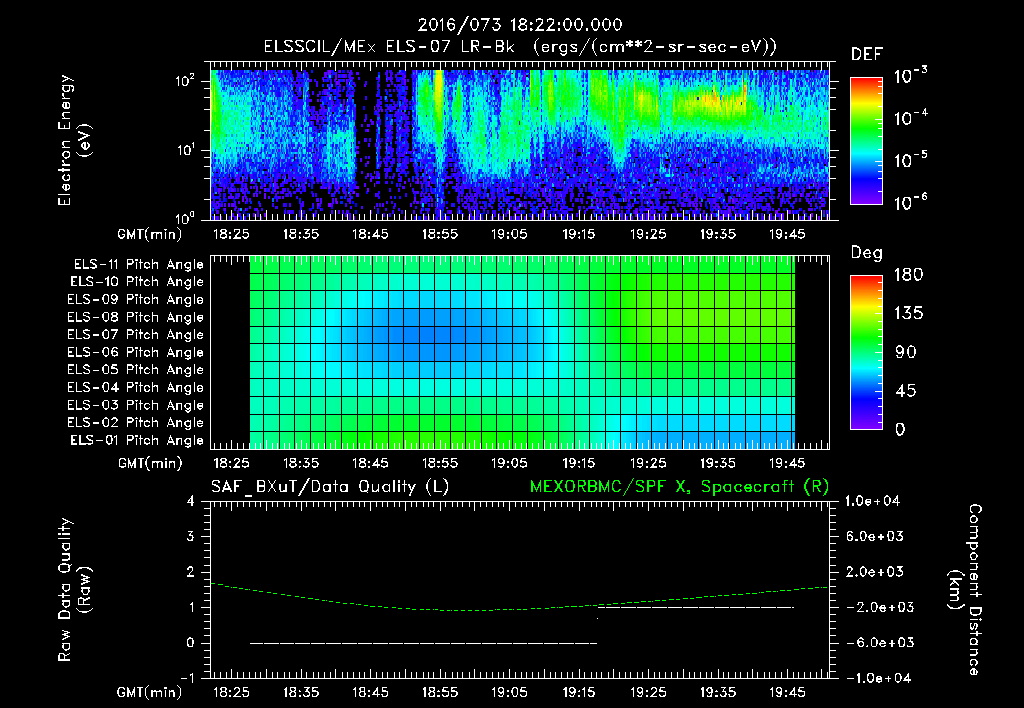This screenshot has height=708, width=1024.
Task: Select the Electron Energy (eV) axis label
Action: coord(74,140)
